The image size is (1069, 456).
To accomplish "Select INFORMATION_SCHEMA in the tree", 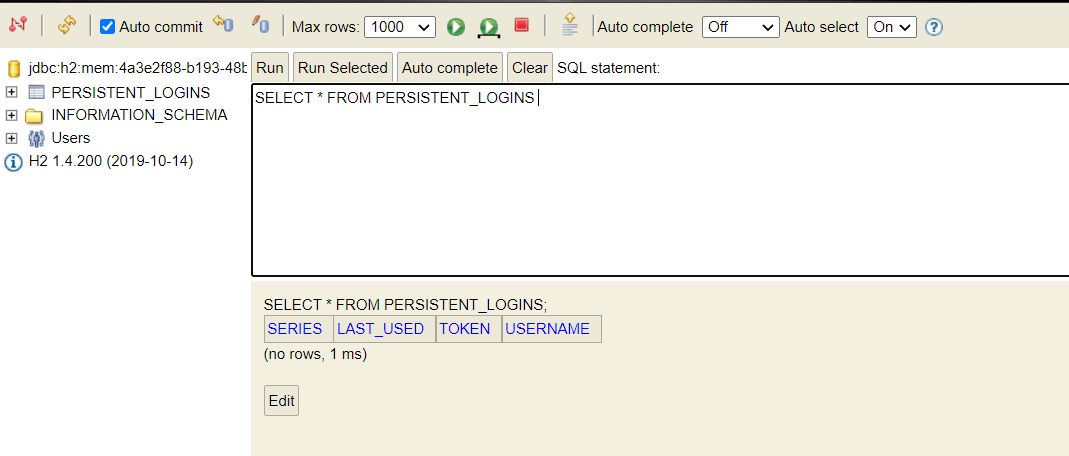I will [x=139, y=115].
